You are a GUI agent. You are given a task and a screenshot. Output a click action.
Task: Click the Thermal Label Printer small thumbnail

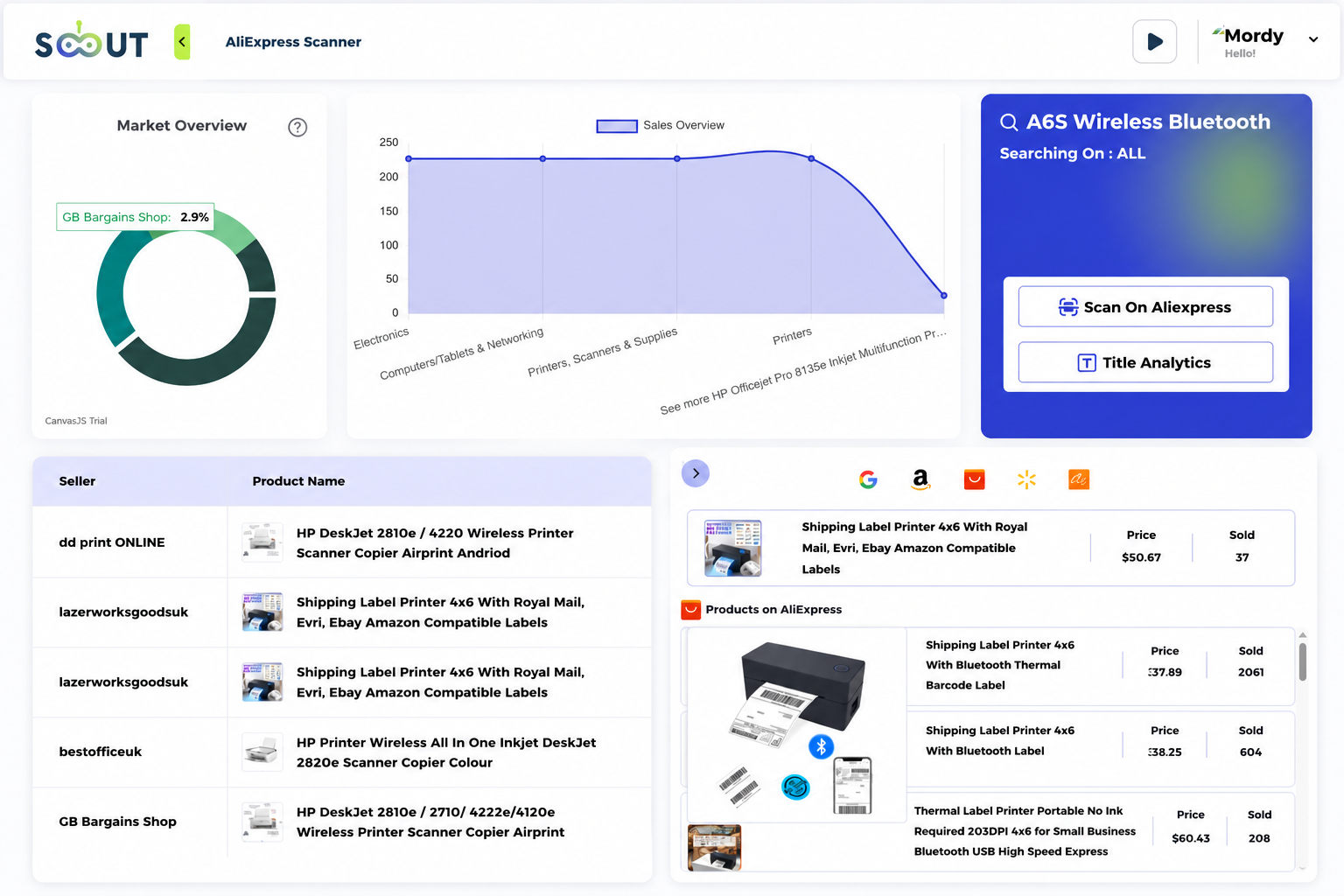(x=714, y=847)
